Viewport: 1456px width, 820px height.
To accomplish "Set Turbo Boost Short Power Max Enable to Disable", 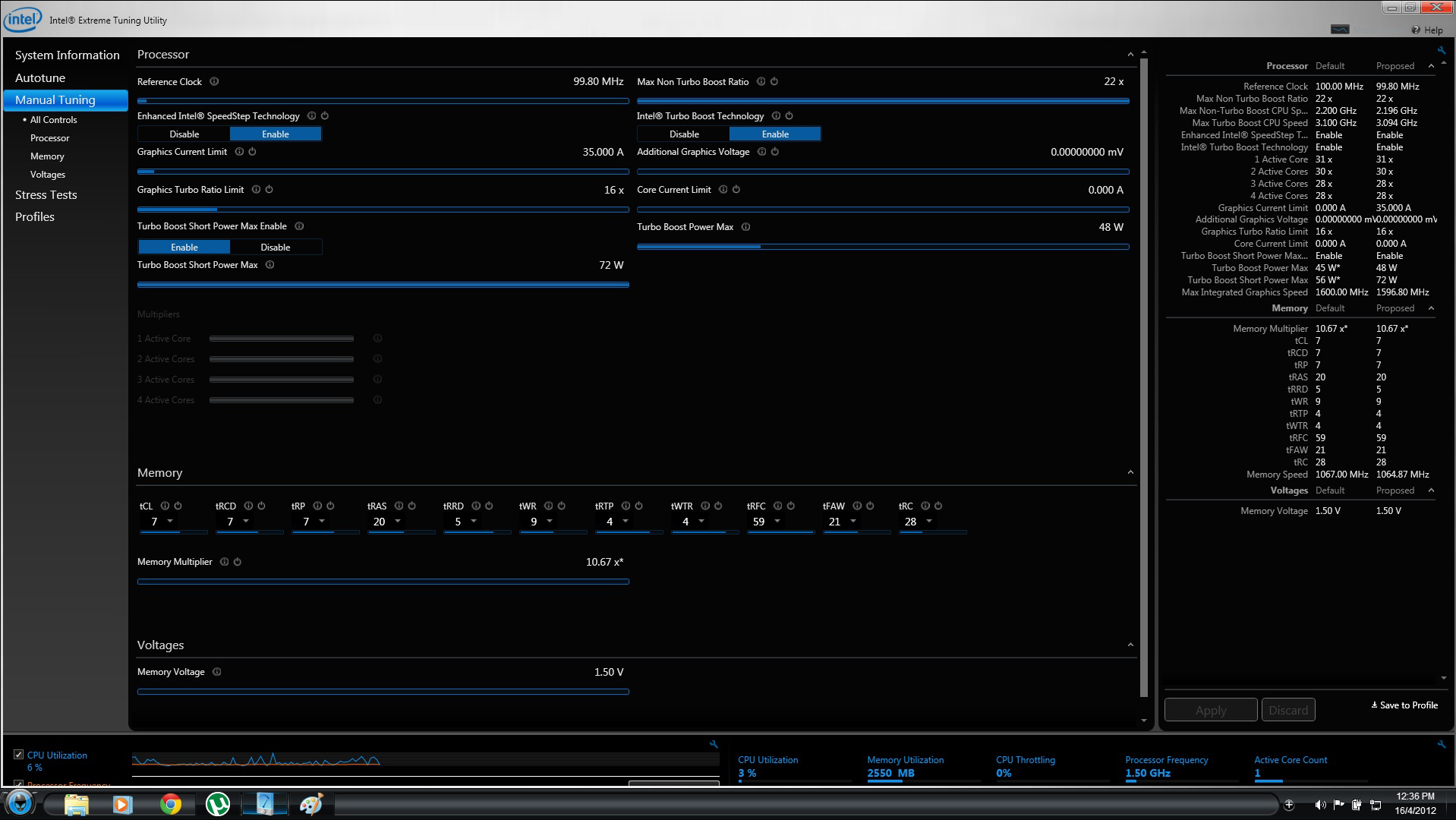I will pyautogui.click(x=276, y=247).
